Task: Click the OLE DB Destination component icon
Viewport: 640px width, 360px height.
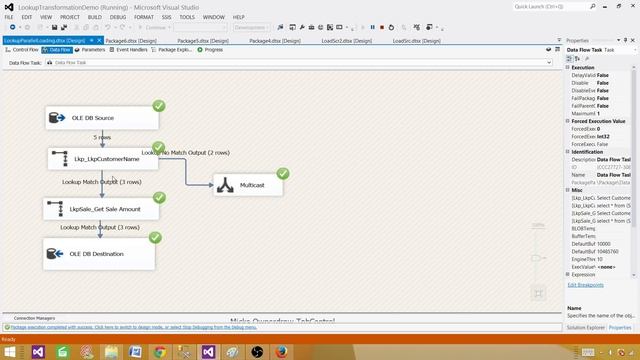Action: 55,253
